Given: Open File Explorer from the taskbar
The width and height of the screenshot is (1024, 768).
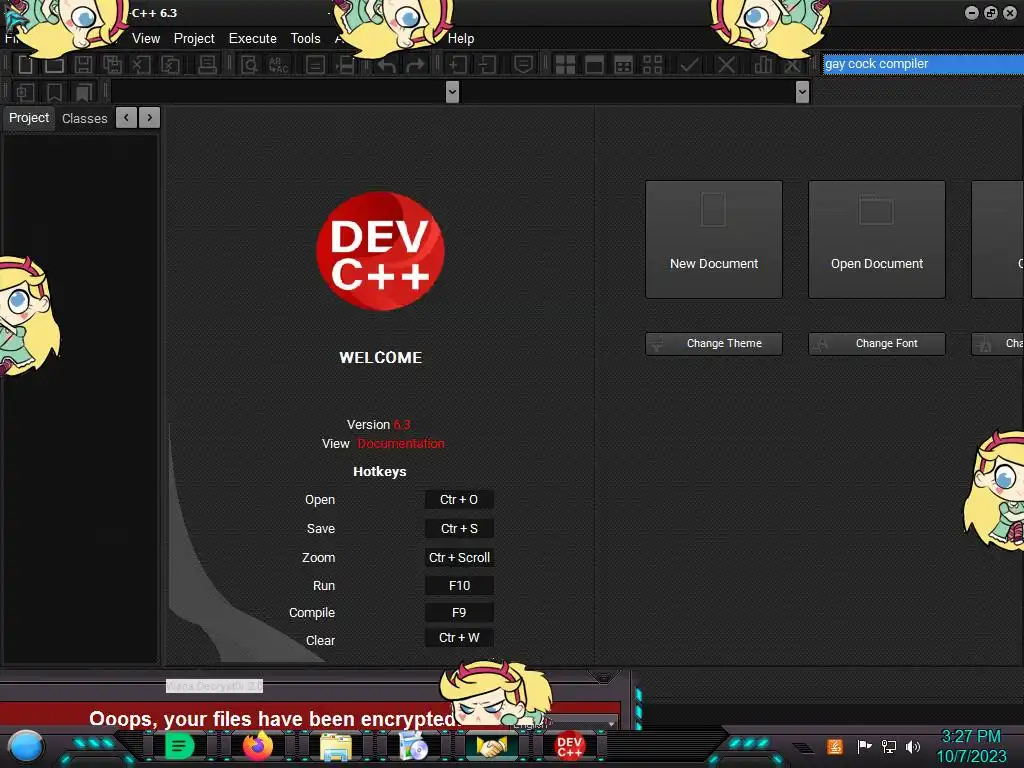Looking at the screenshot, I should point(336,746).
